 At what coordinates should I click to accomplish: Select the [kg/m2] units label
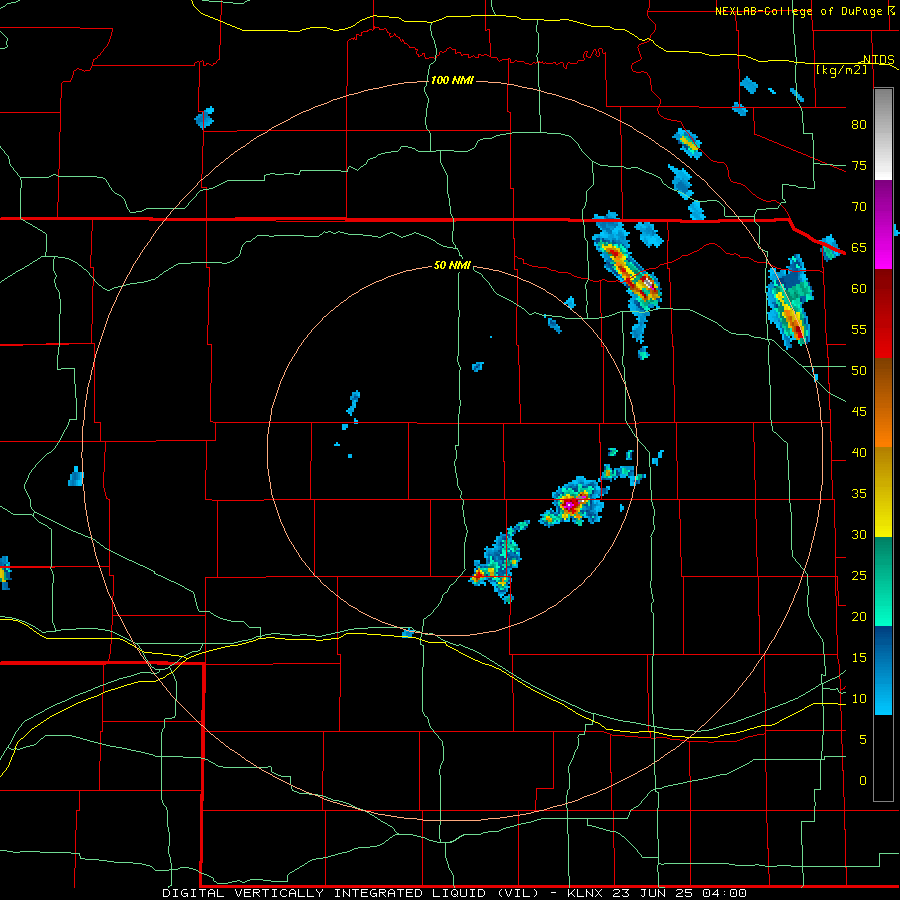[x=841, y=70]
